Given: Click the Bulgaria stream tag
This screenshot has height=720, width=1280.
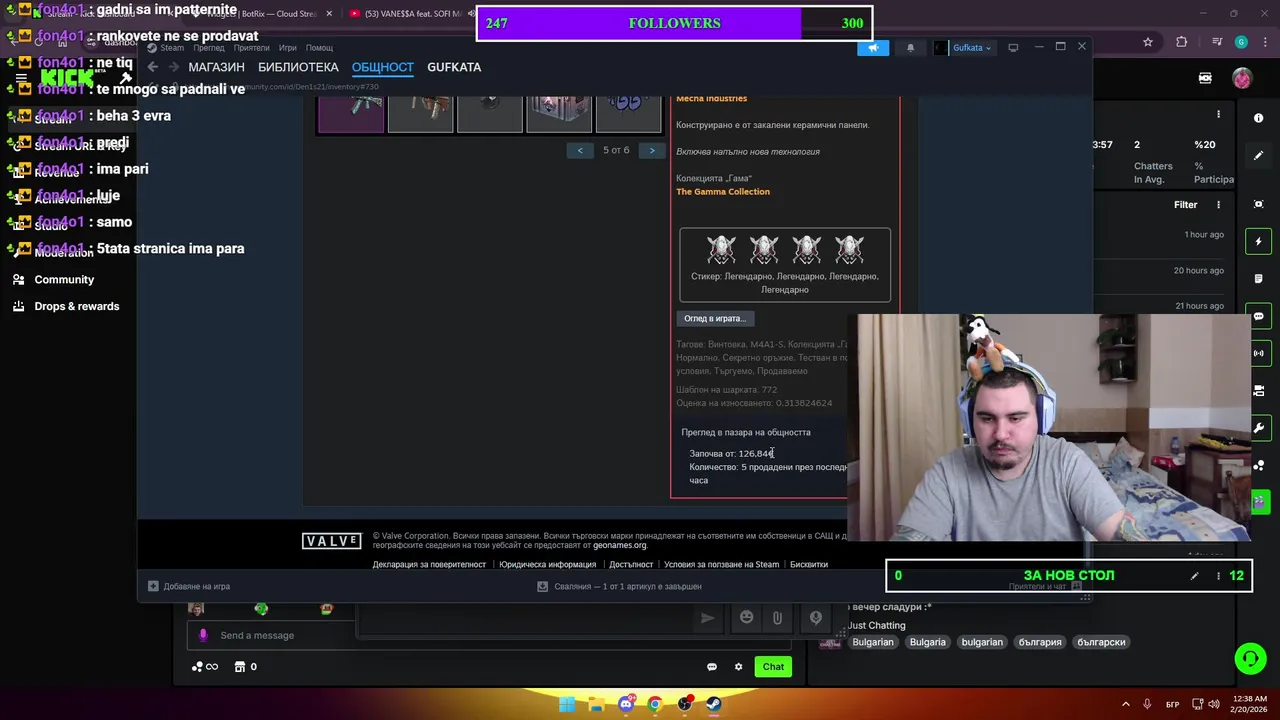Looking at the screenshot, I should pyautogui.click(x=927, y=642).
